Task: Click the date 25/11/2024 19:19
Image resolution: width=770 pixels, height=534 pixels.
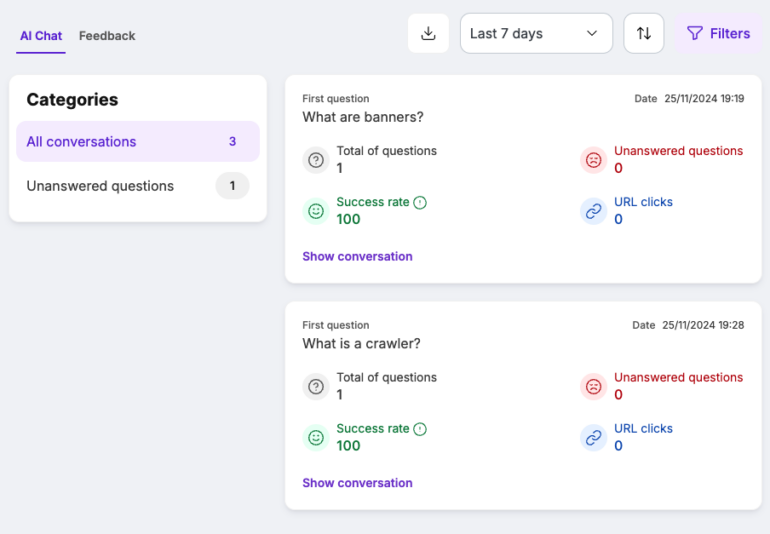Action: 704,98
